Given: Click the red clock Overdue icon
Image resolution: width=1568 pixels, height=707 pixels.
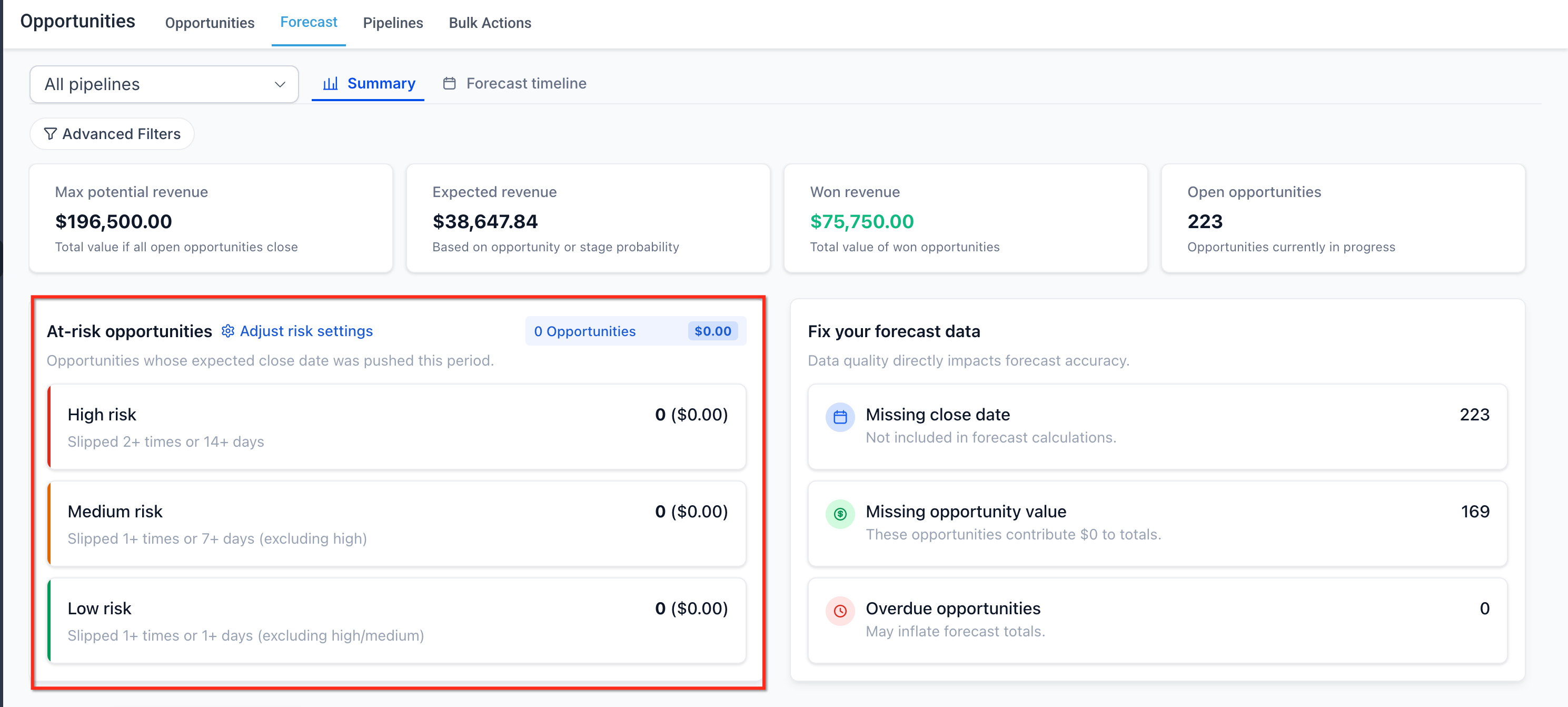Looking at the screenshot, I should [840, 611].
